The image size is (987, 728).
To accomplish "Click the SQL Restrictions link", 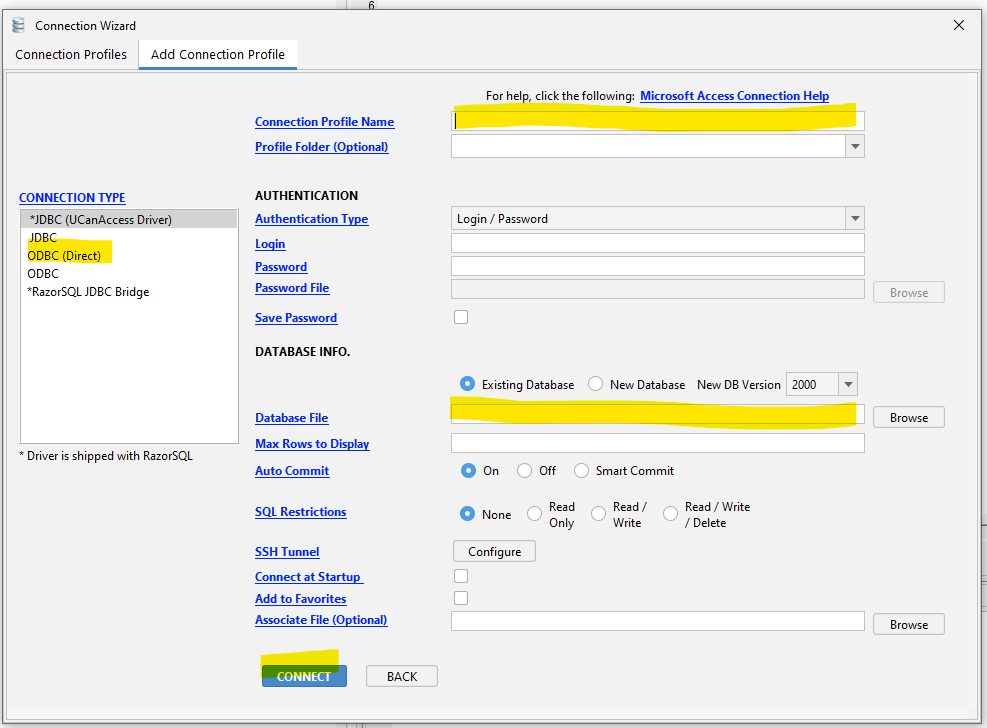I will (301, 512).
